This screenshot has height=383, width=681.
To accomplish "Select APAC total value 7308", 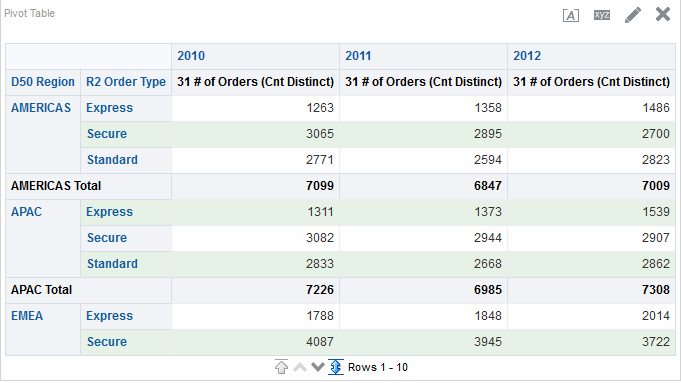I will 656,290.
